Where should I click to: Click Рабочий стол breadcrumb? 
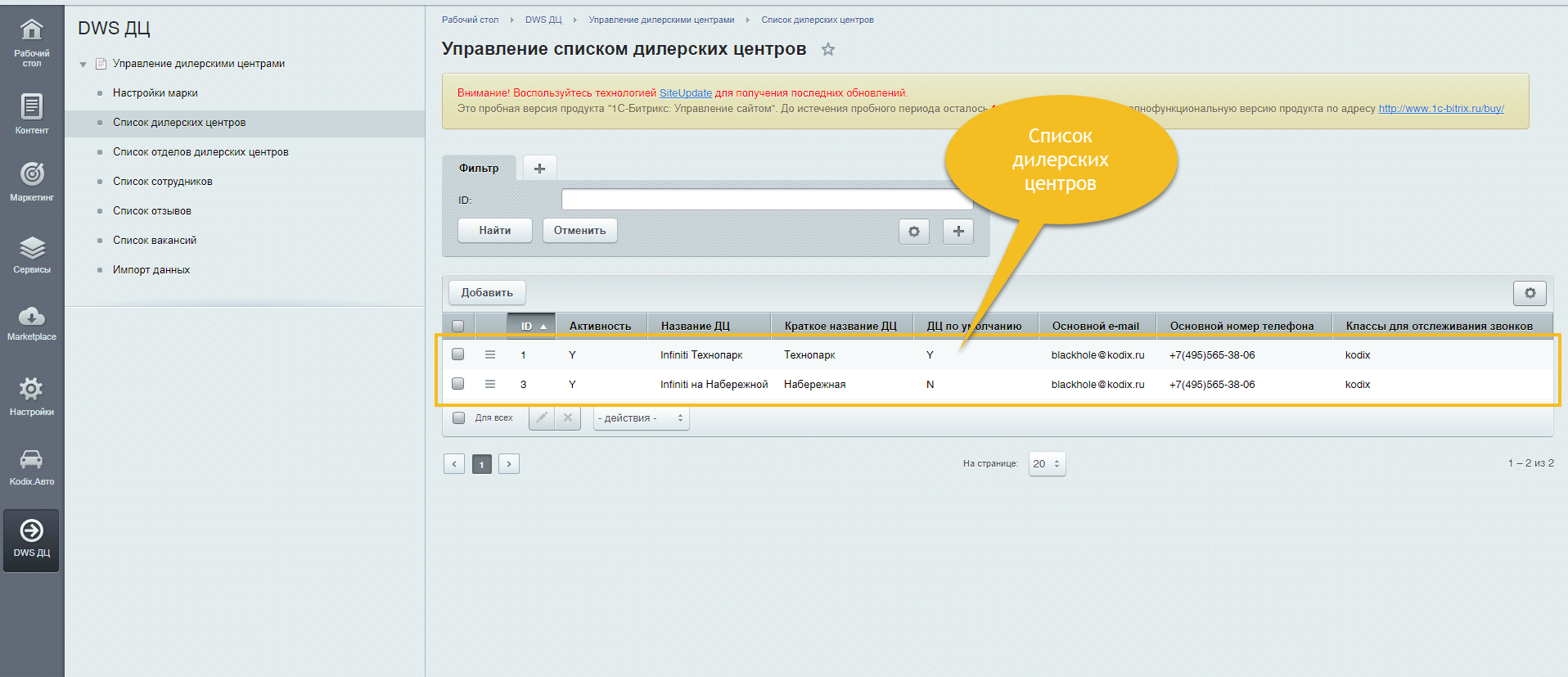470,20
